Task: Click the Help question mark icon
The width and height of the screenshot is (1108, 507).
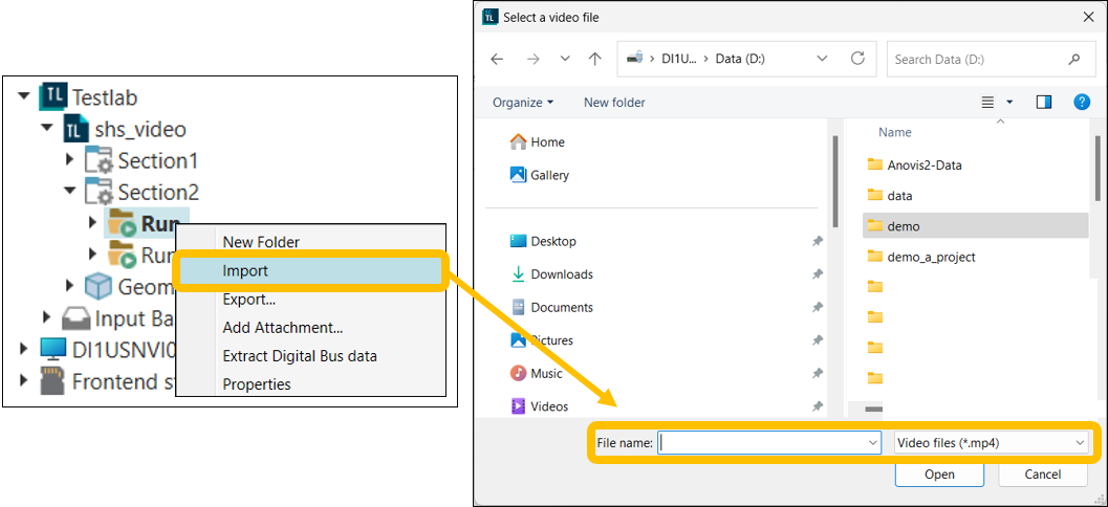Action: tap(1081, 102)
